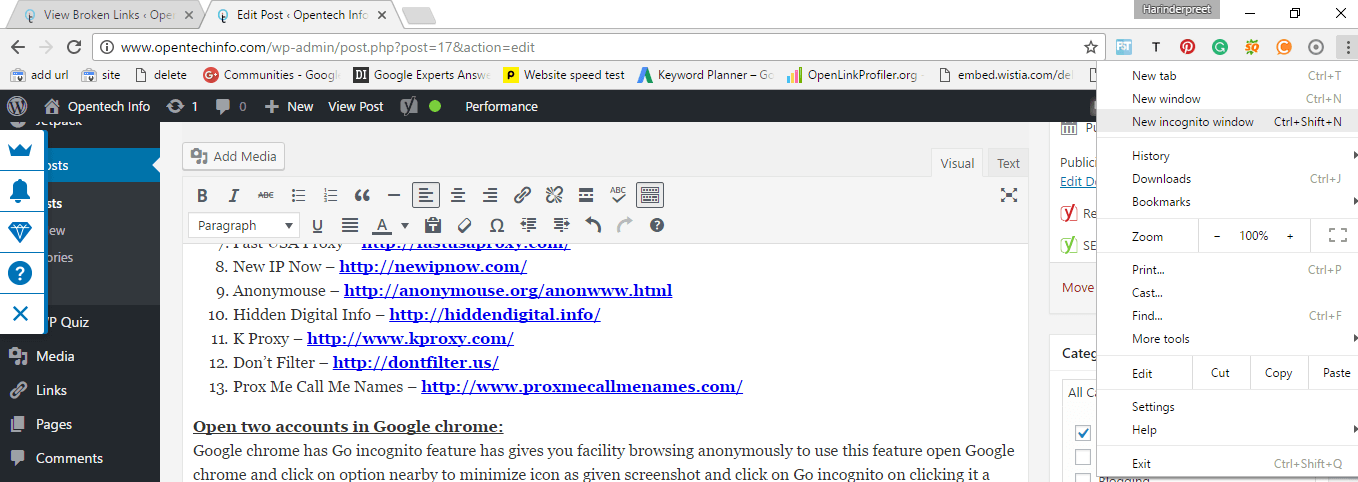The height and width of the screenshot is (482, 1358).
Task: Toggle strikethrough text formatting
Action: (266, 195)
